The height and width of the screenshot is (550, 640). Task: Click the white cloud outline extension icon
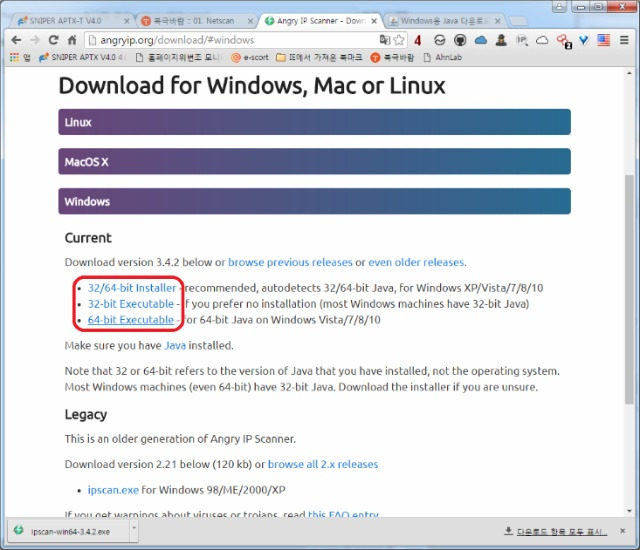[542, 40]
